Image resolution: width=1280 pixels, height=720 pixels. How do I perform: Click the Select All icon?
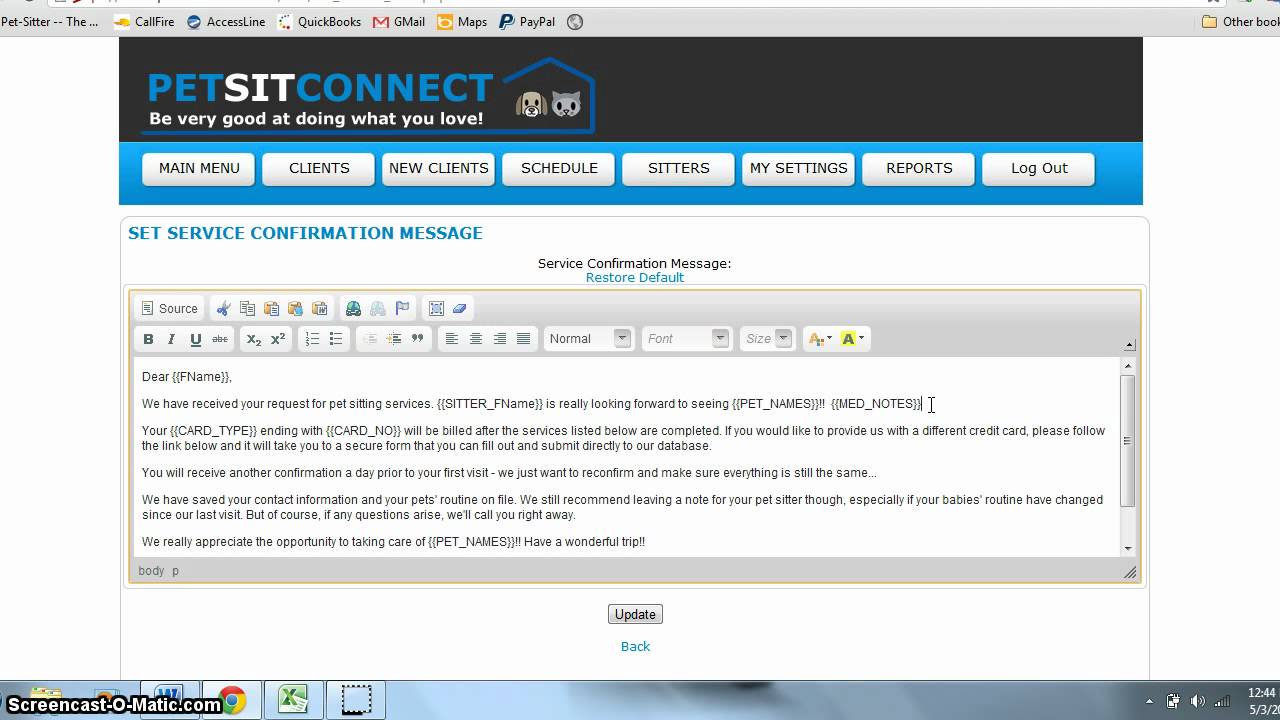click(436, 309)
